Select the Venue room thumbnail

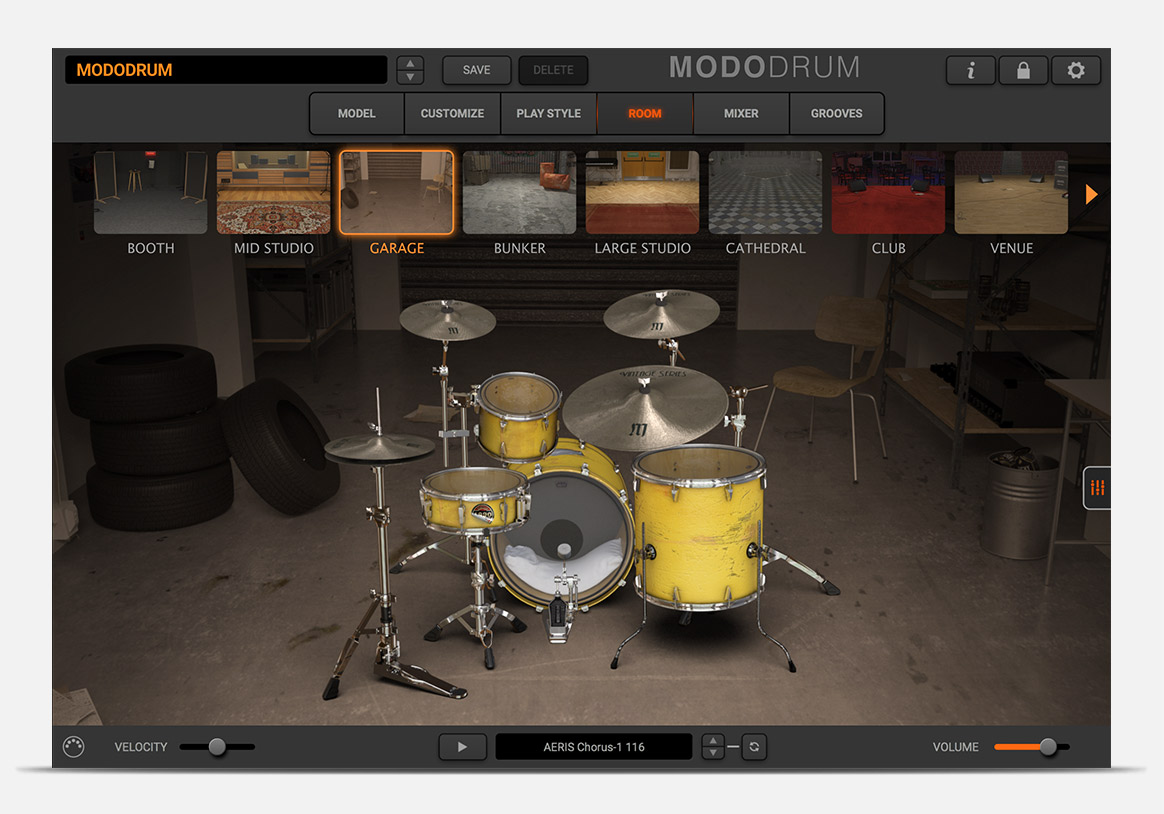point(1011,192)
